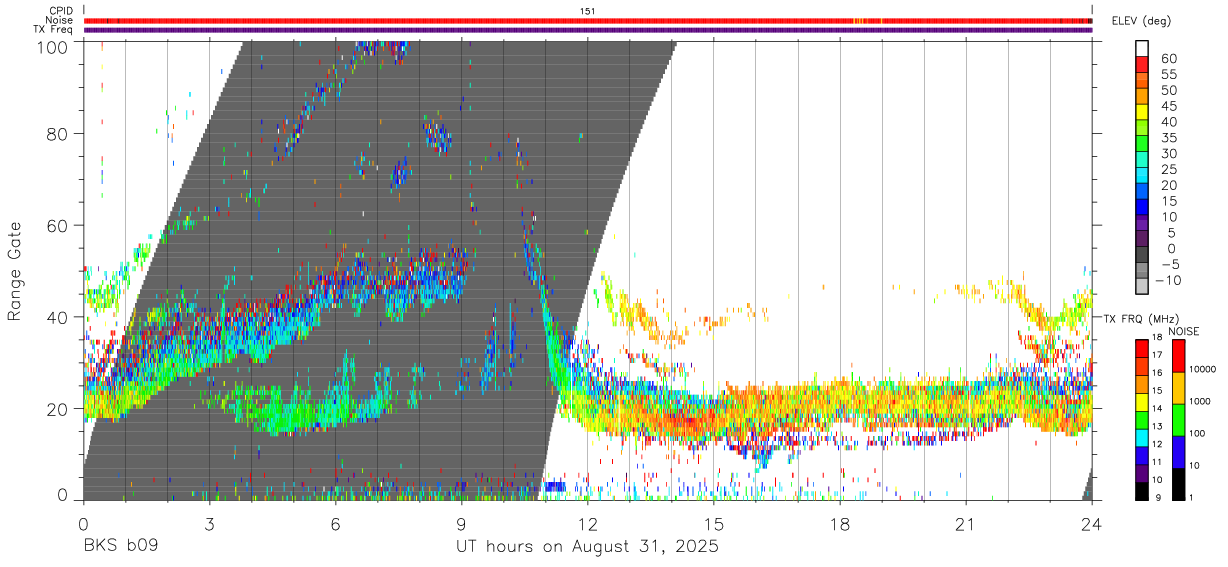Click the 40 tick on Range Gate axis
Image resolution: width=1228 pixels, height=567 pixels.
tap(58, 317)
